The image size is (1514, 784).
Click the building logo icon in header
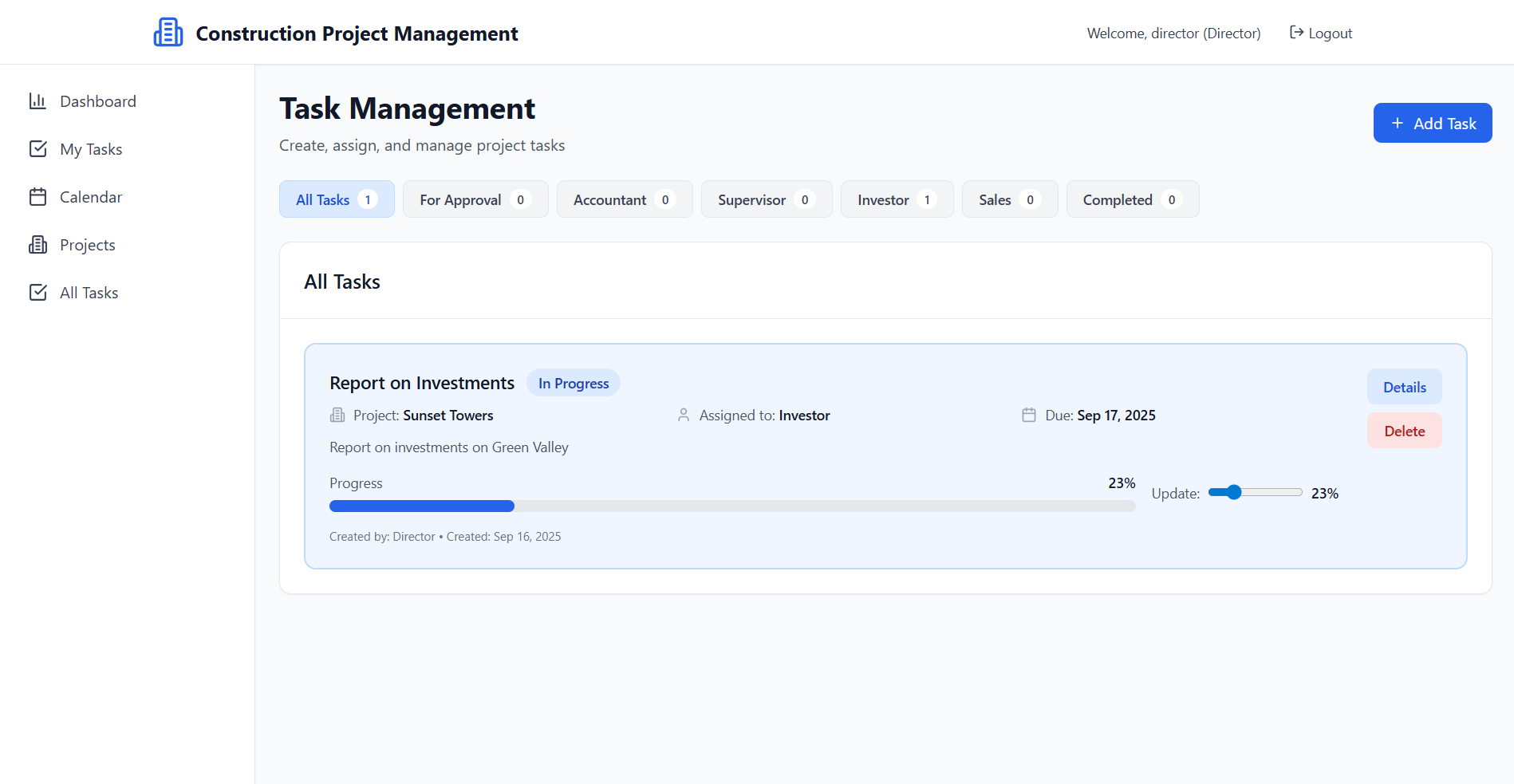168,33
